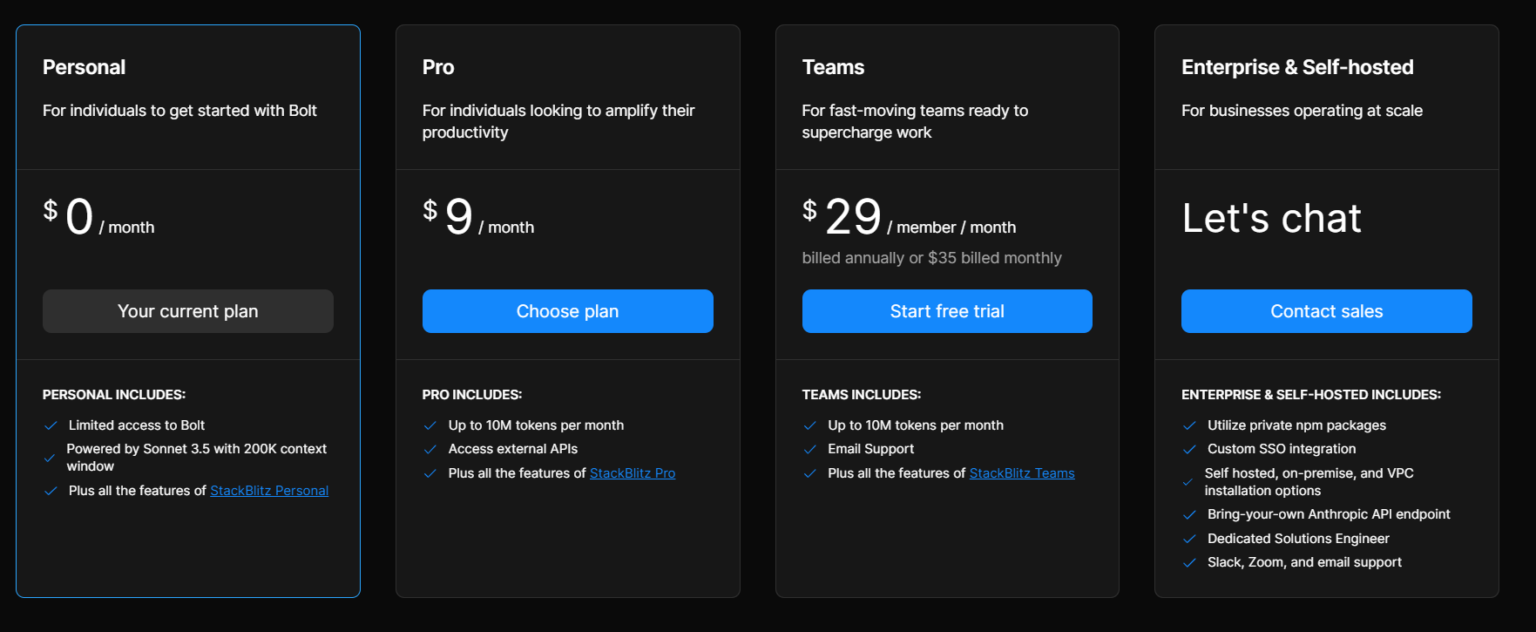Follow the StackBlitz Teams link

(x=1021, y=473)
